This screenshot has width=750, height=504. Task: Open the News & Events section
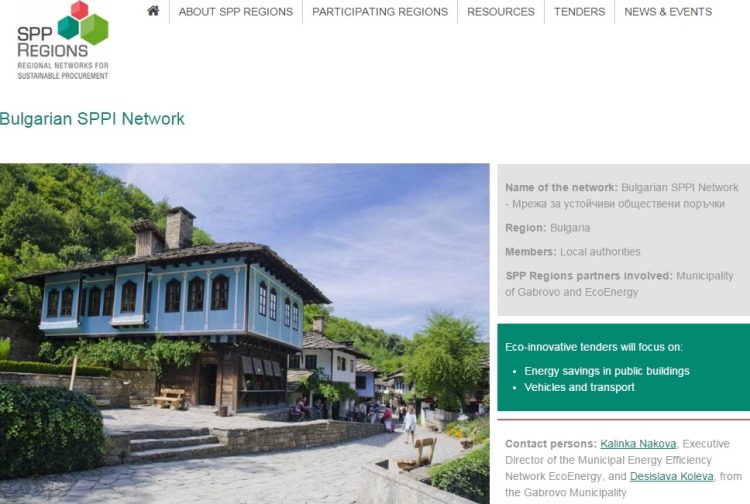(x=668, y=11)
